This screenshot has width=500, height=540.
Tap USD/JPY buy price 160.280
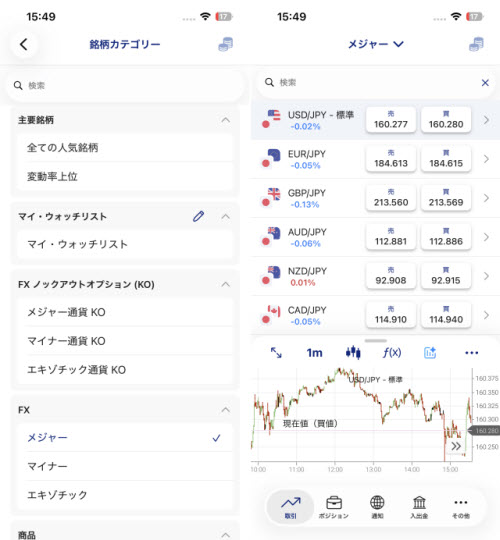446,120
